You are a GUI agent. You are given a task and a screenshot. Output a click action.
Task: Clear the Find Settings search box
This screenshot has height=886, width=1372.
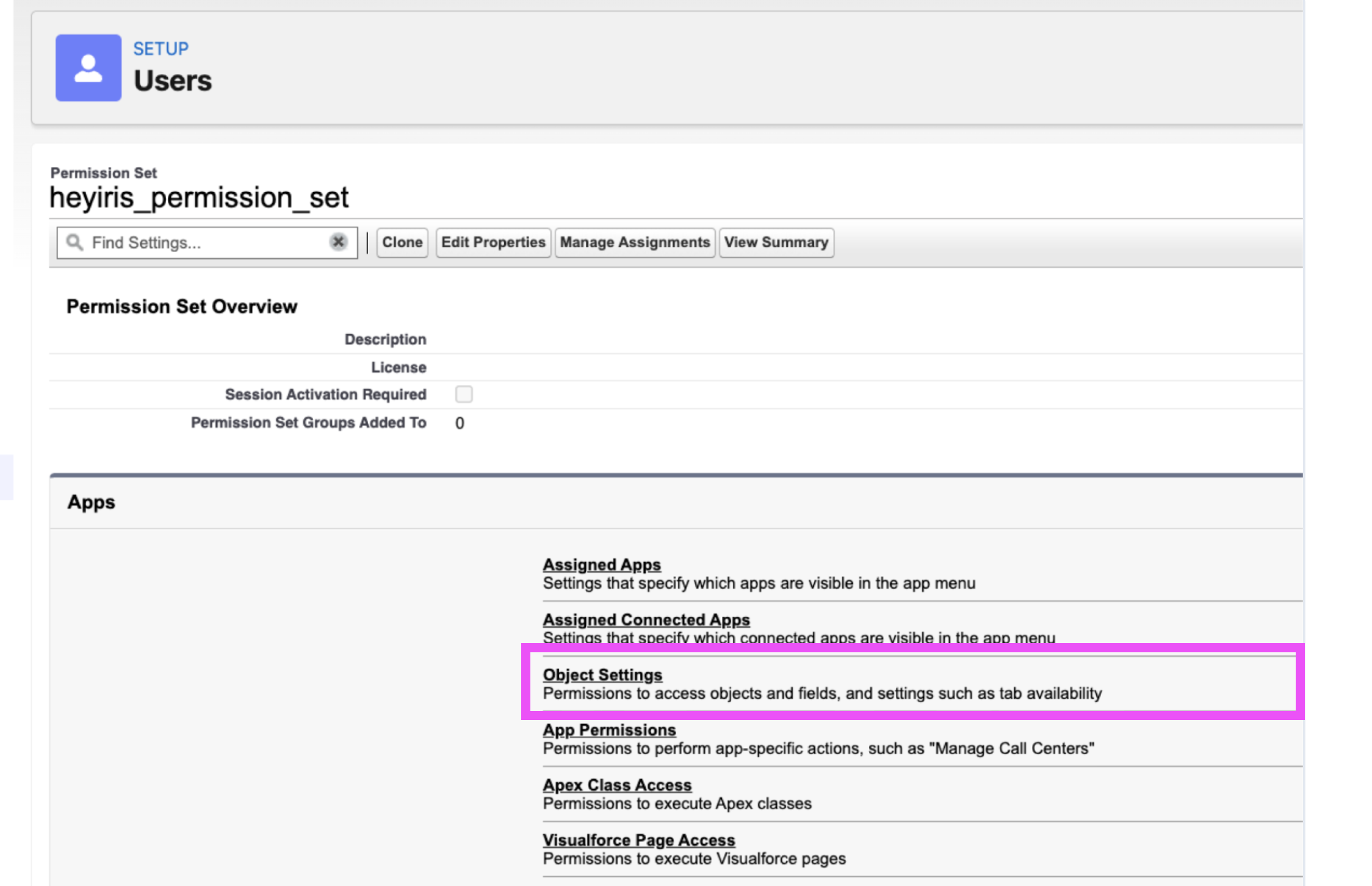[x=338, y=242]
